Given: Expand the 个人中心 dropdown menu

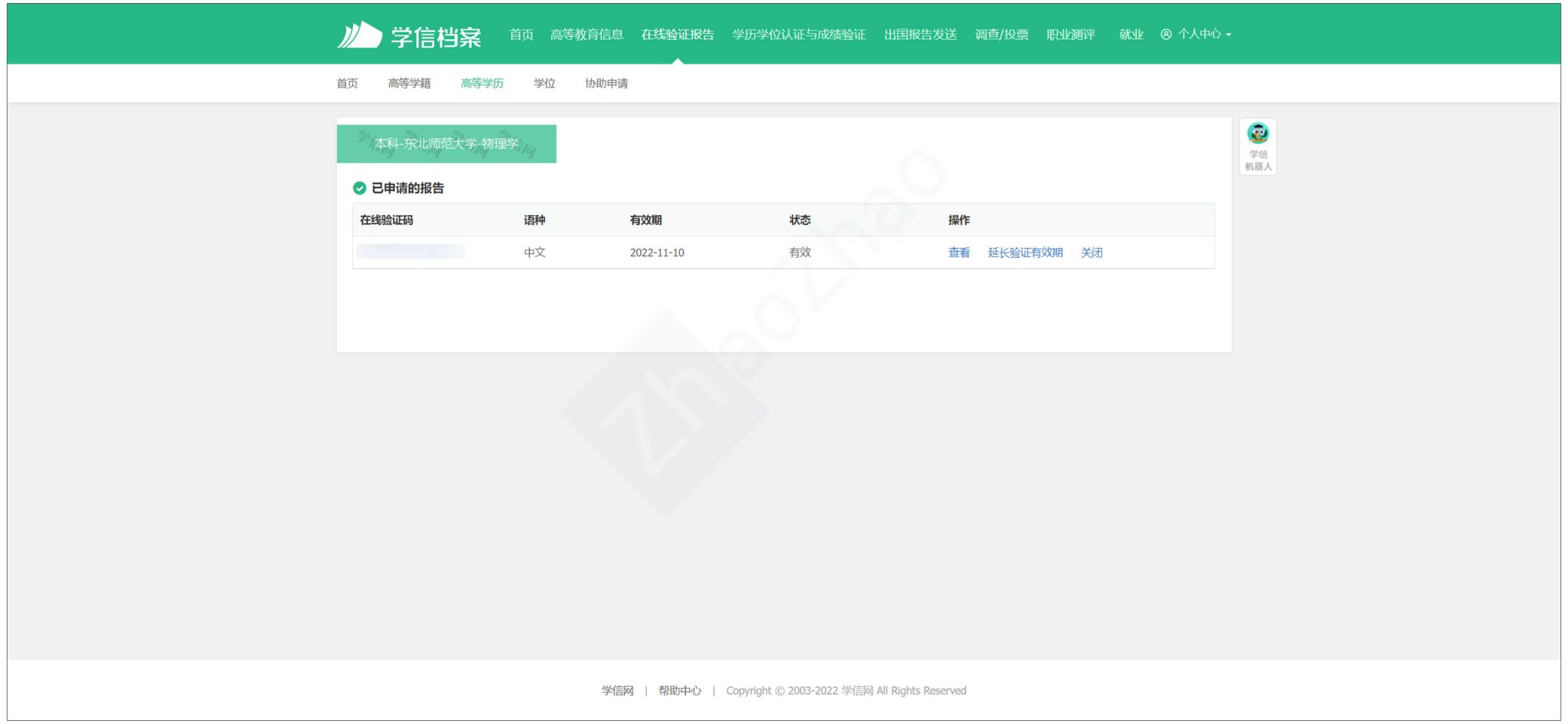Looking at the screenshot, I should (1200, 34).
